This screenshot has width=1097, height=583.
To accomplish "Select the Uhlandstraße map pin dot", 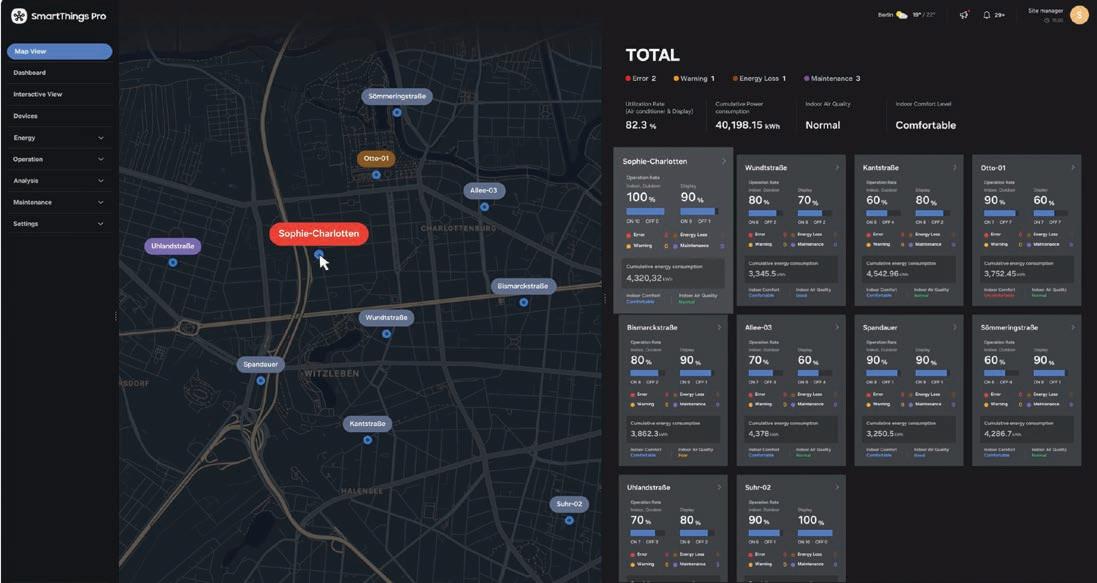I will [x=173, y=262].
